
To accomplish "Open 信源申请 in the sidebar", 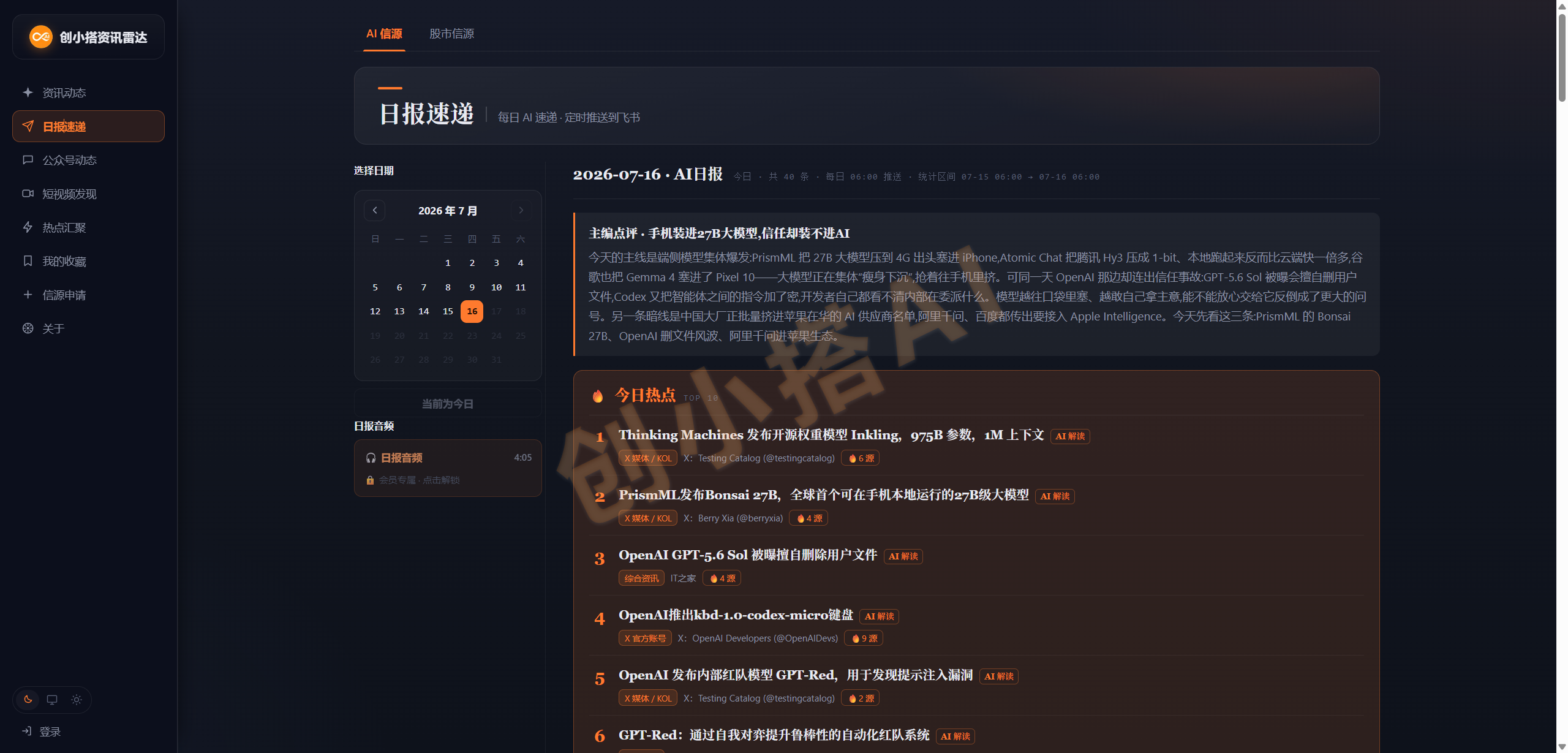I will coord(88,295).
